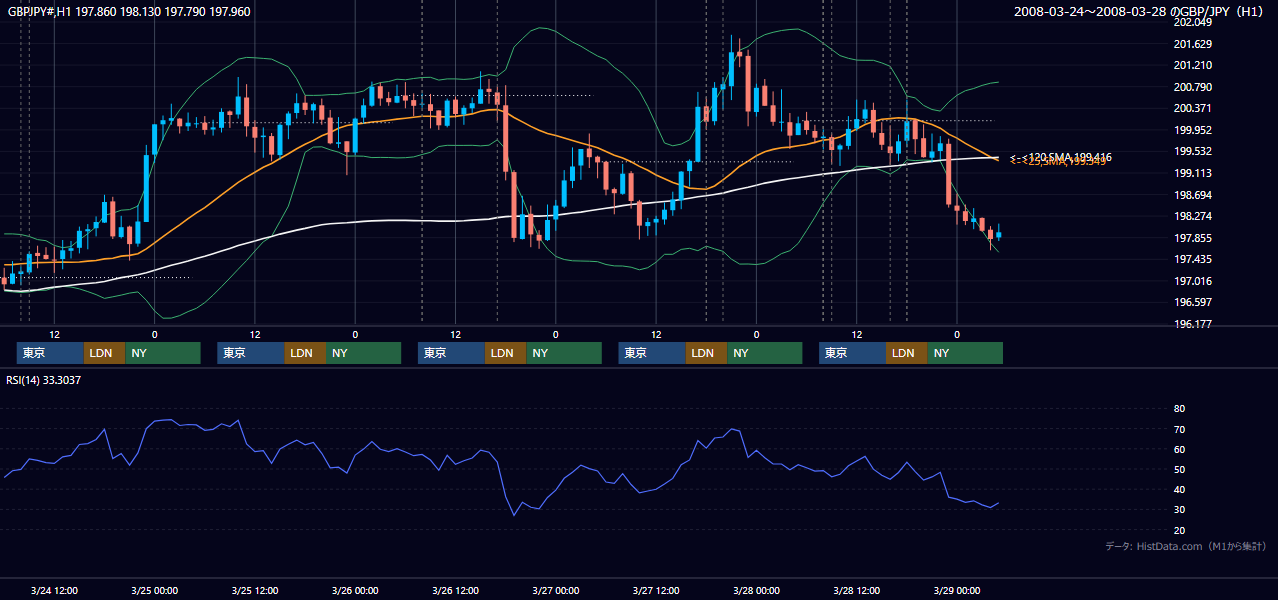Choose price level 199.113 on the axis
1278x600 pixels.
pos(1194,173)
